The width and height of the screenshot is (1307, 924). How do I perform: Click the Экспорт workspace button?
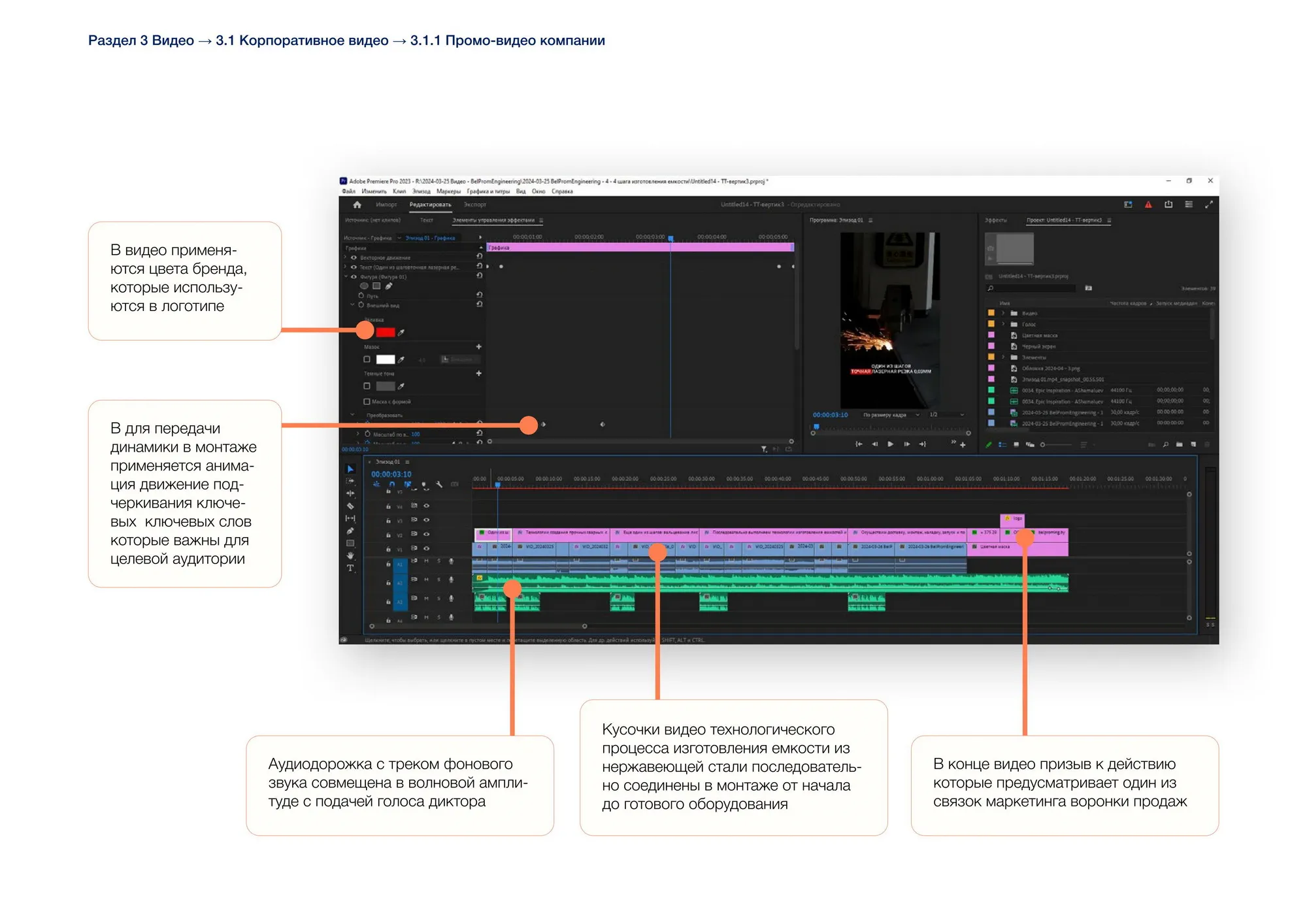(475, 205)
